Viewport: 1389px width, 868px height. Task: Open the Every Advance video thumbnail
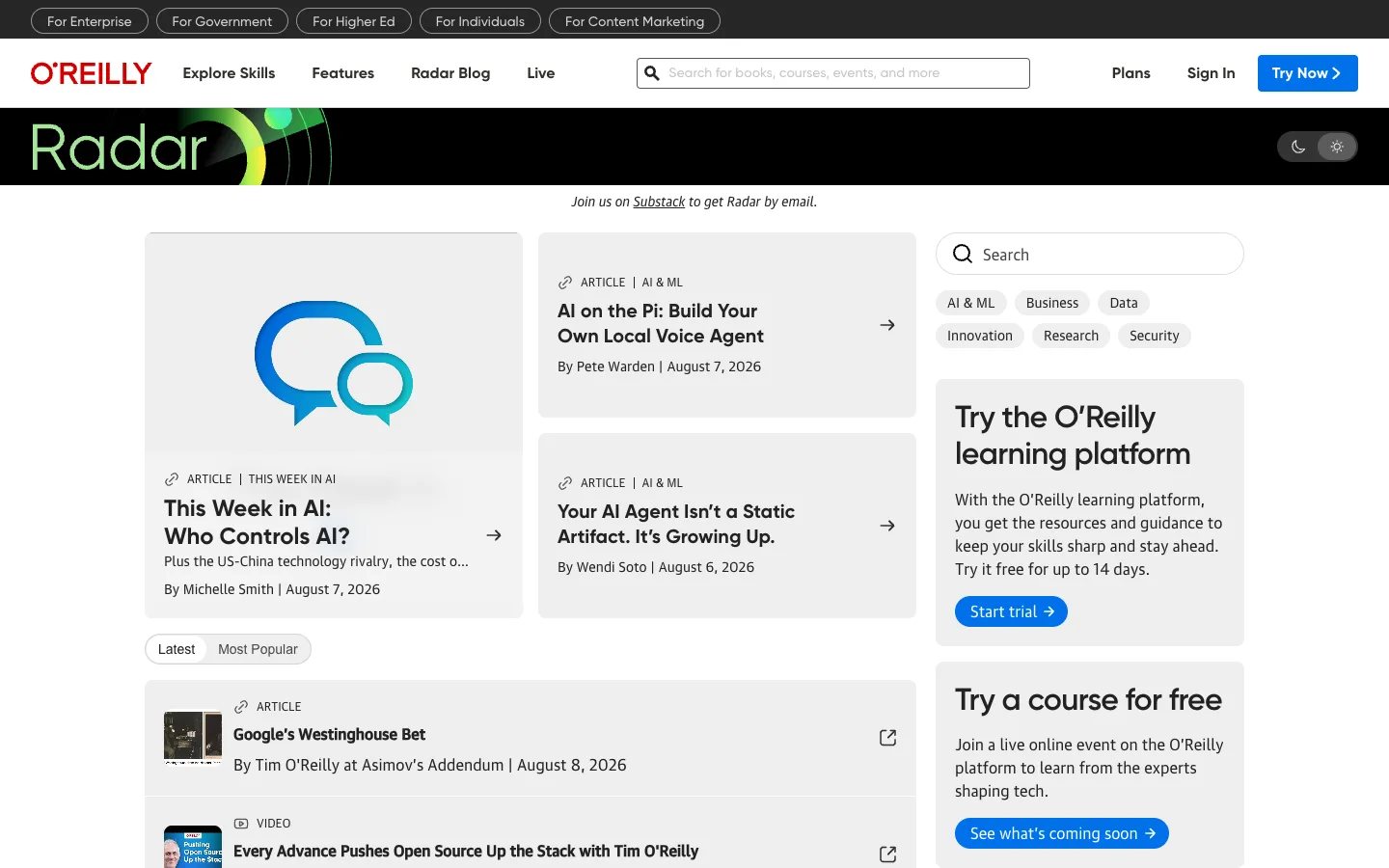point(193,847)
